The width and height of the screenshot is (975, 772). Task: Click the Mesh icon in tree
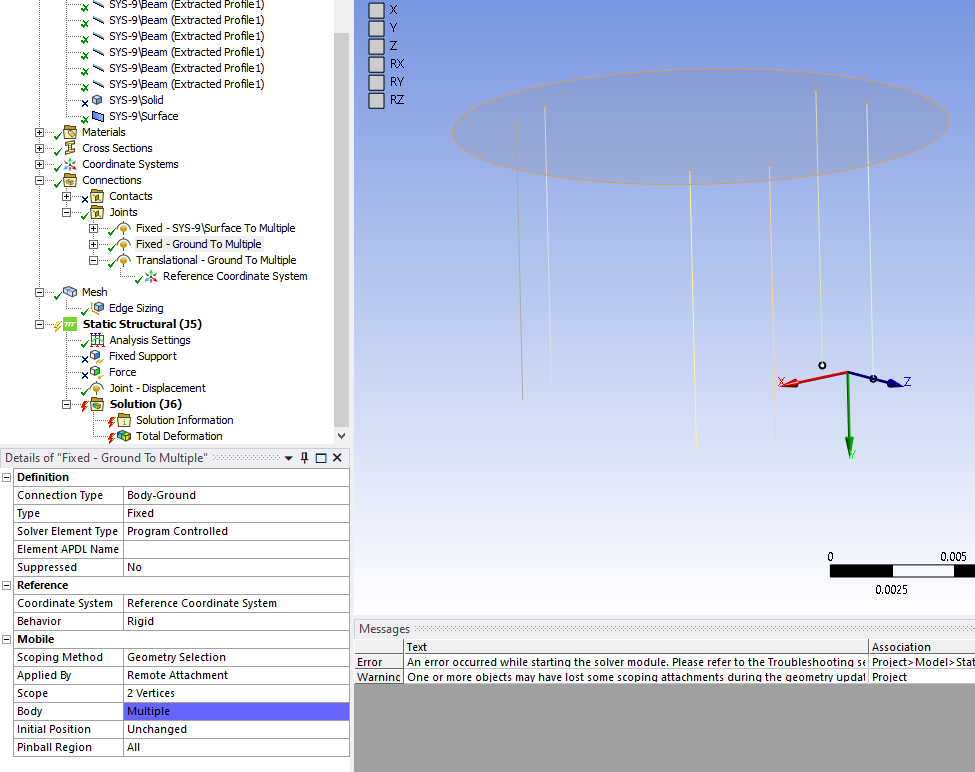click(x=70, y=292)
